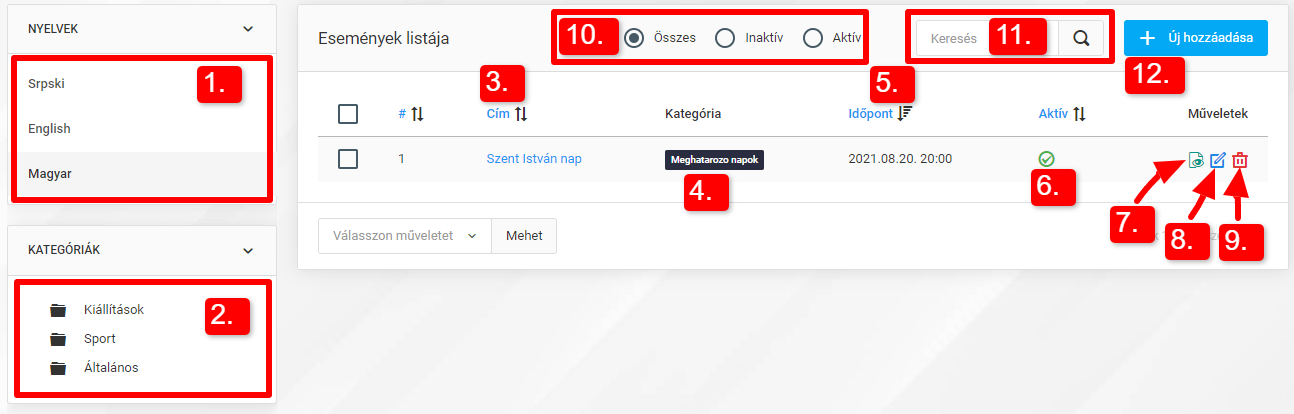The width and height of the screenshot is (1294, 414).
Task: Open the Szent István nap title link
Action: tap(534, 159)
